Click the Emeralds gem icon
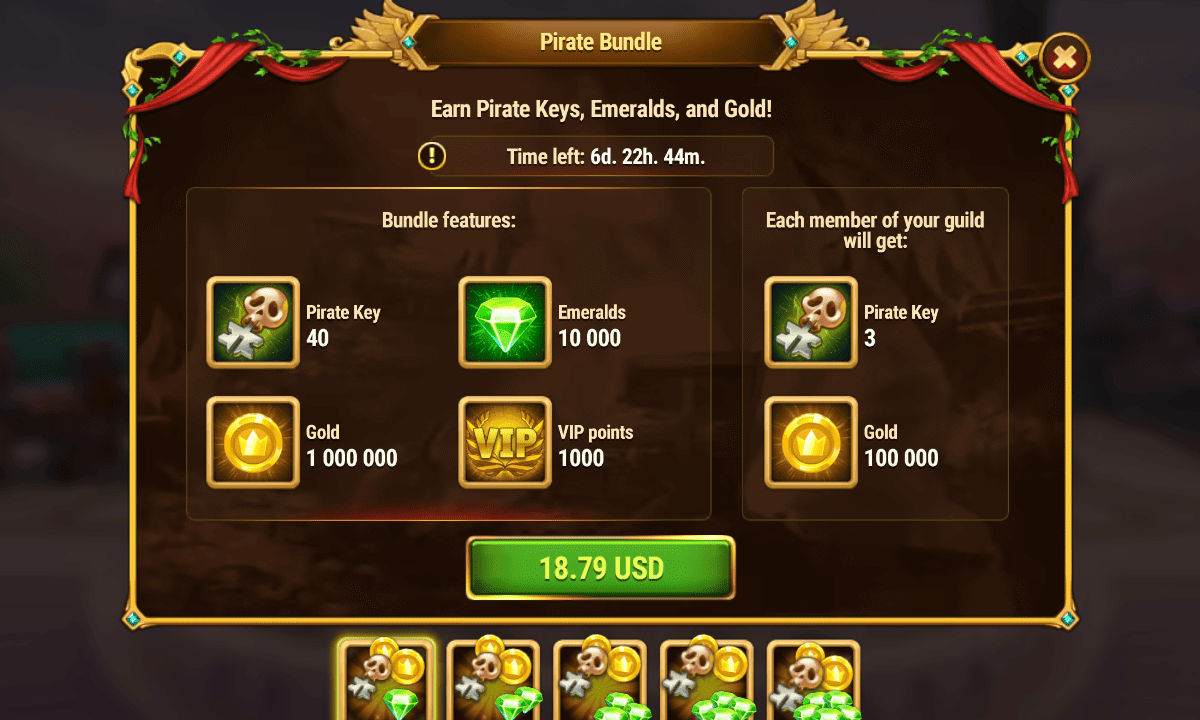The height and width of the screenshot is (720, 1200). point(505,323)
